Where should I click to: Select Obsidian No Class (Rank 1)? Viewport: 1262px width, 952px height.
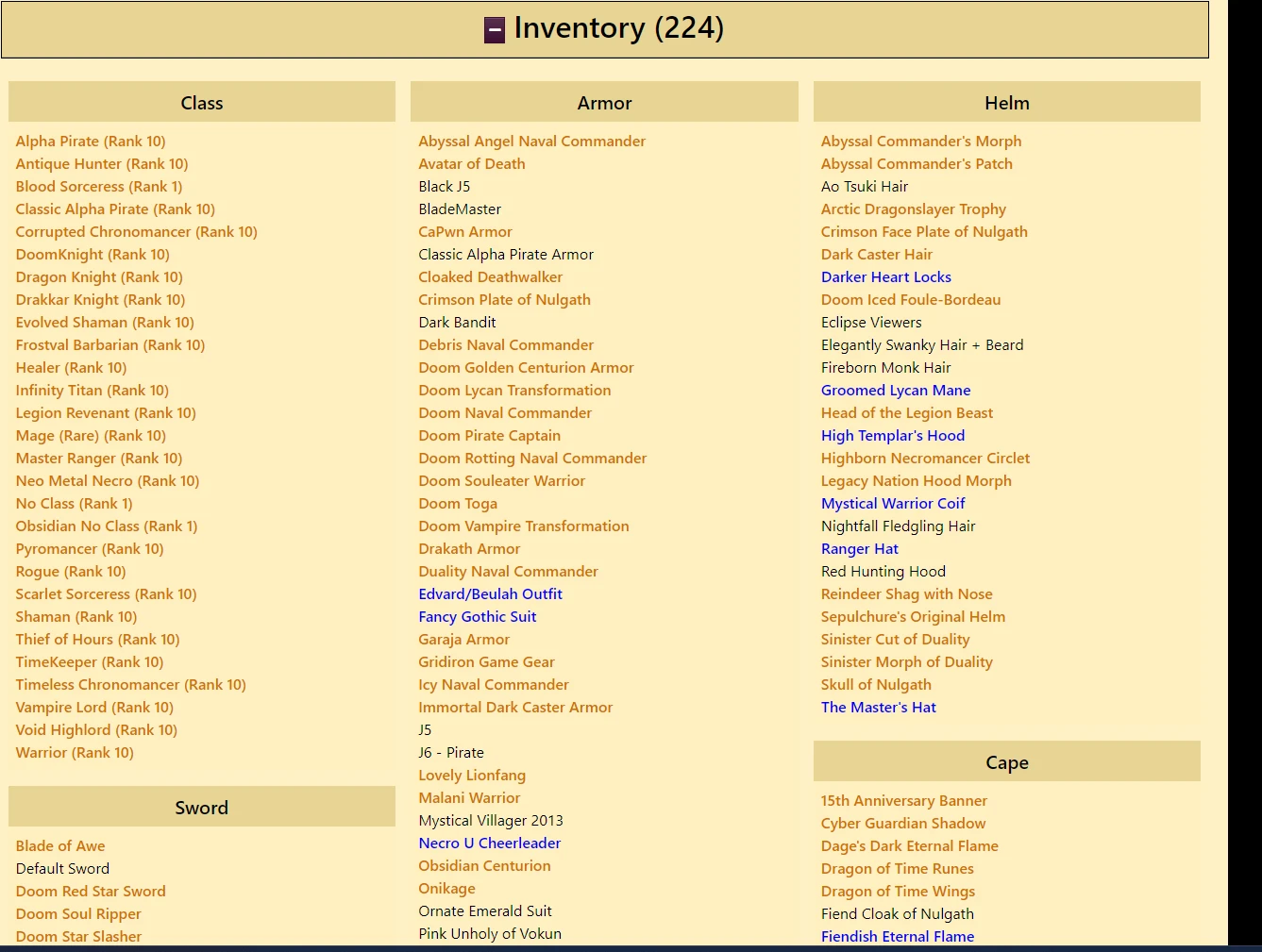107,526
